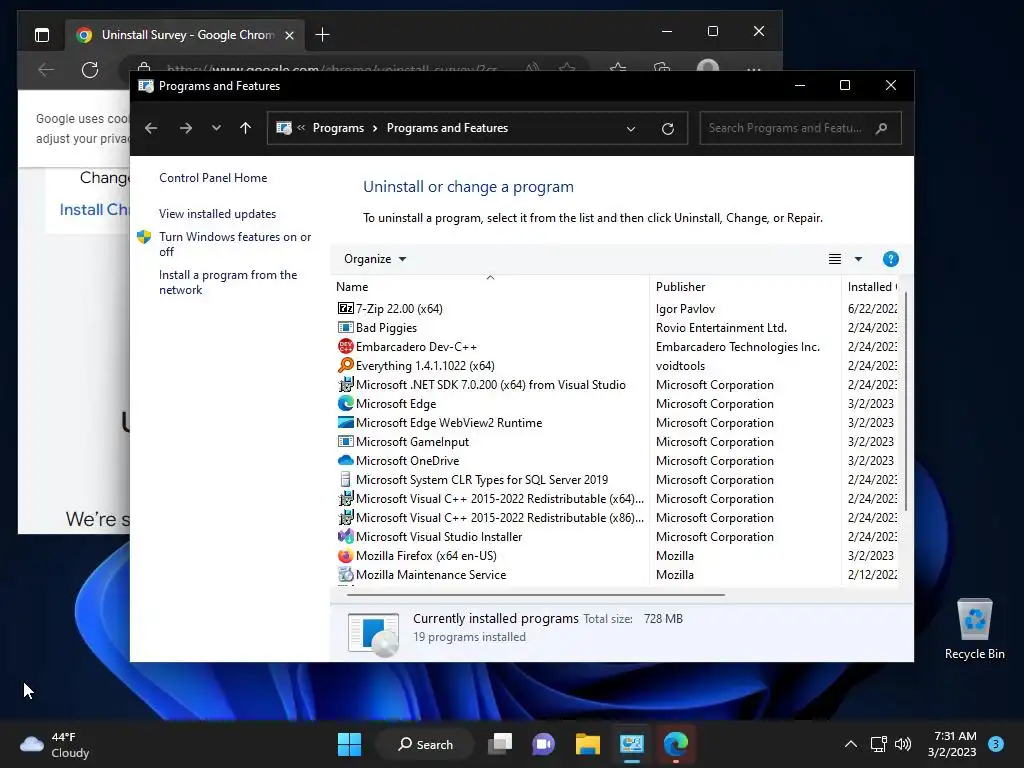This screenshot has height=768, width=1024.
Task: Expand the breadcrumb overflow chevrons
Action: pyautogui.click(x=301, y=127)
